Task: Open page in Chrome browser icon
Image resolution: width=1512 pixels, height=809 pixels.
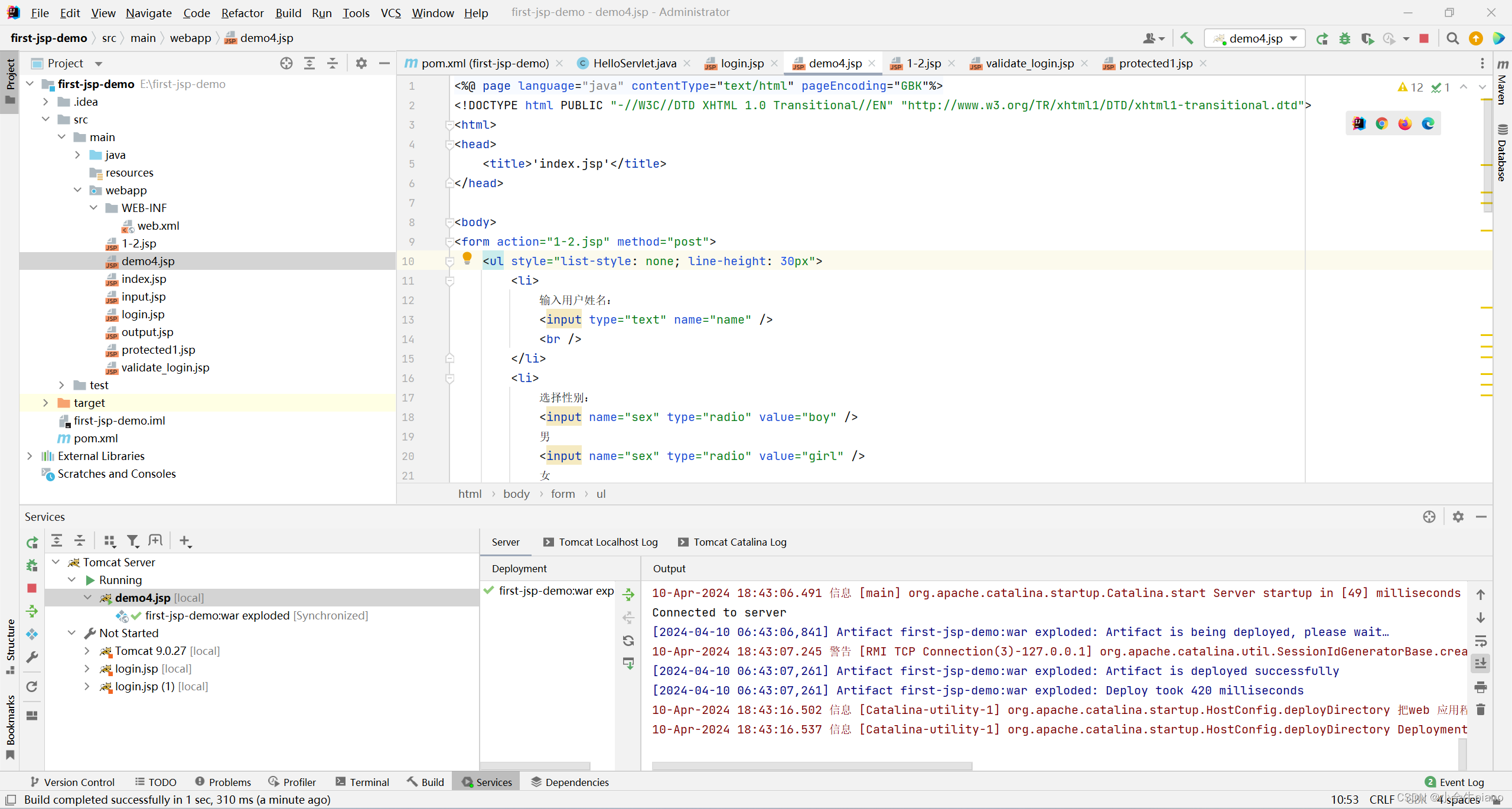Action: [x=1381, y=123]
